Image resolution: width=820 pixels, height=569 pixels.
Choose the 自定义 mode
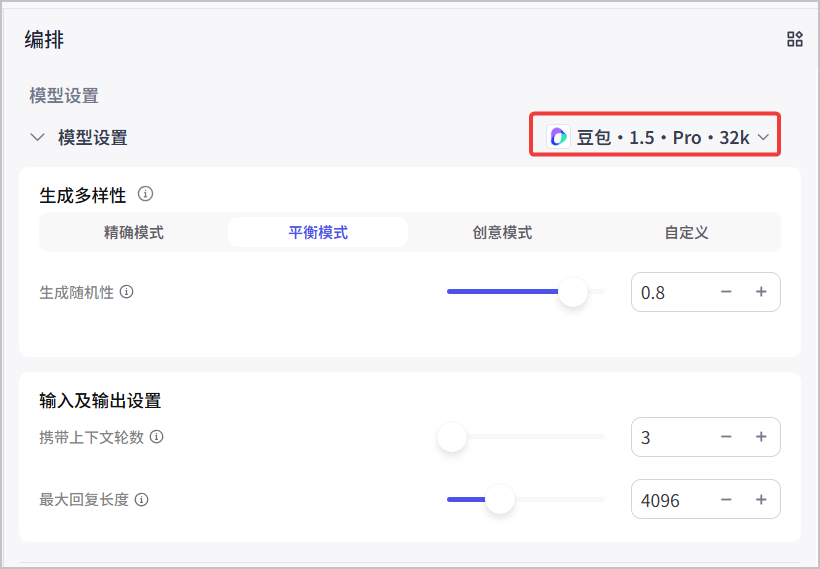[x=686, y=232]
